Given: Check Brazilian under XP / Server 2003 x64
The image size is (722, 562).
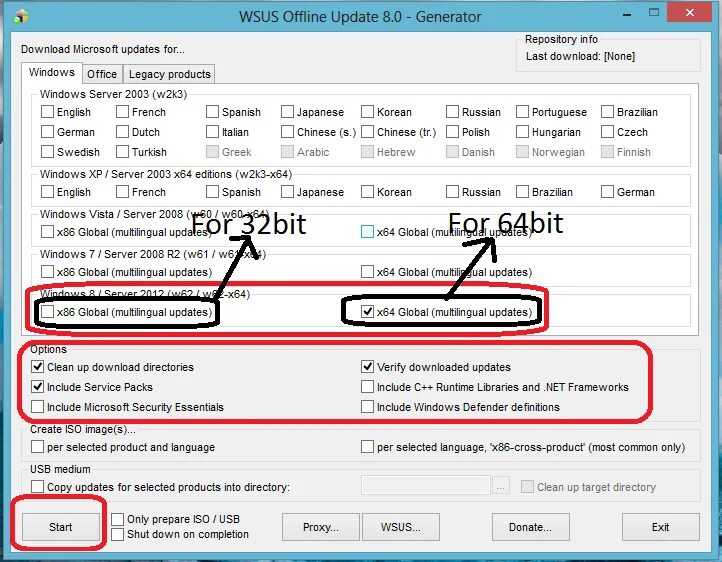Looking at the screenshot, I should [x=523, y=191].
